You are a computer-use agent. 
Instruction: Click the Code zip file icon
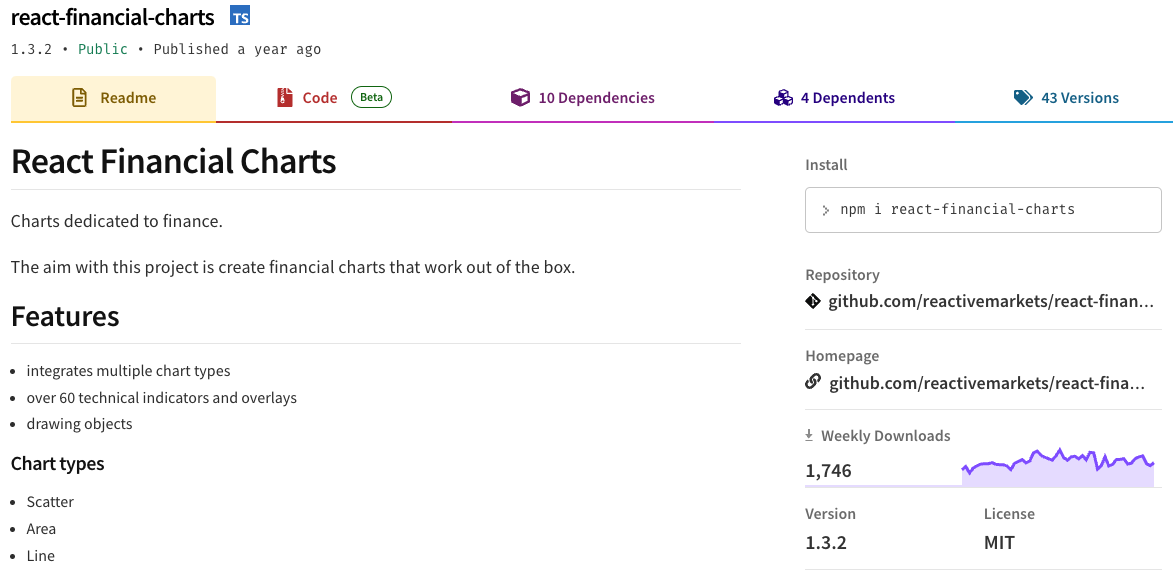pos(284,97)
